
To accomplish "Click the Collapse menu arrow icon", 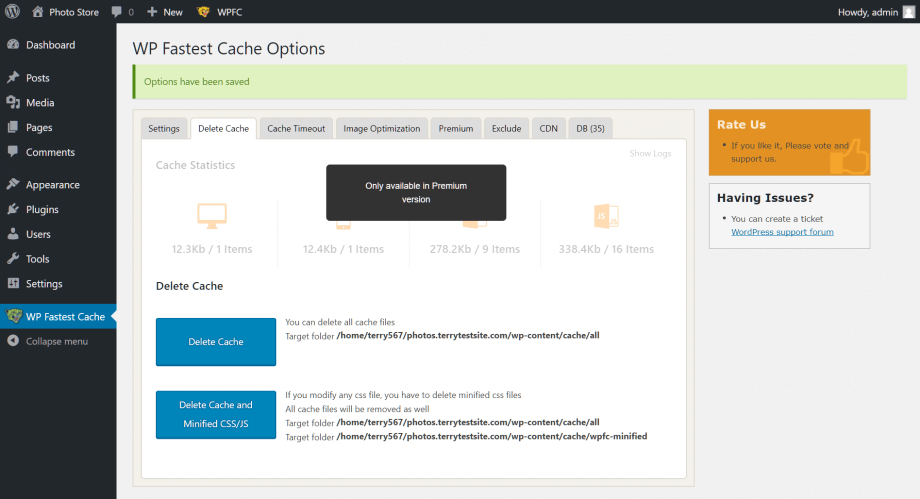I will tap(13, 340).
